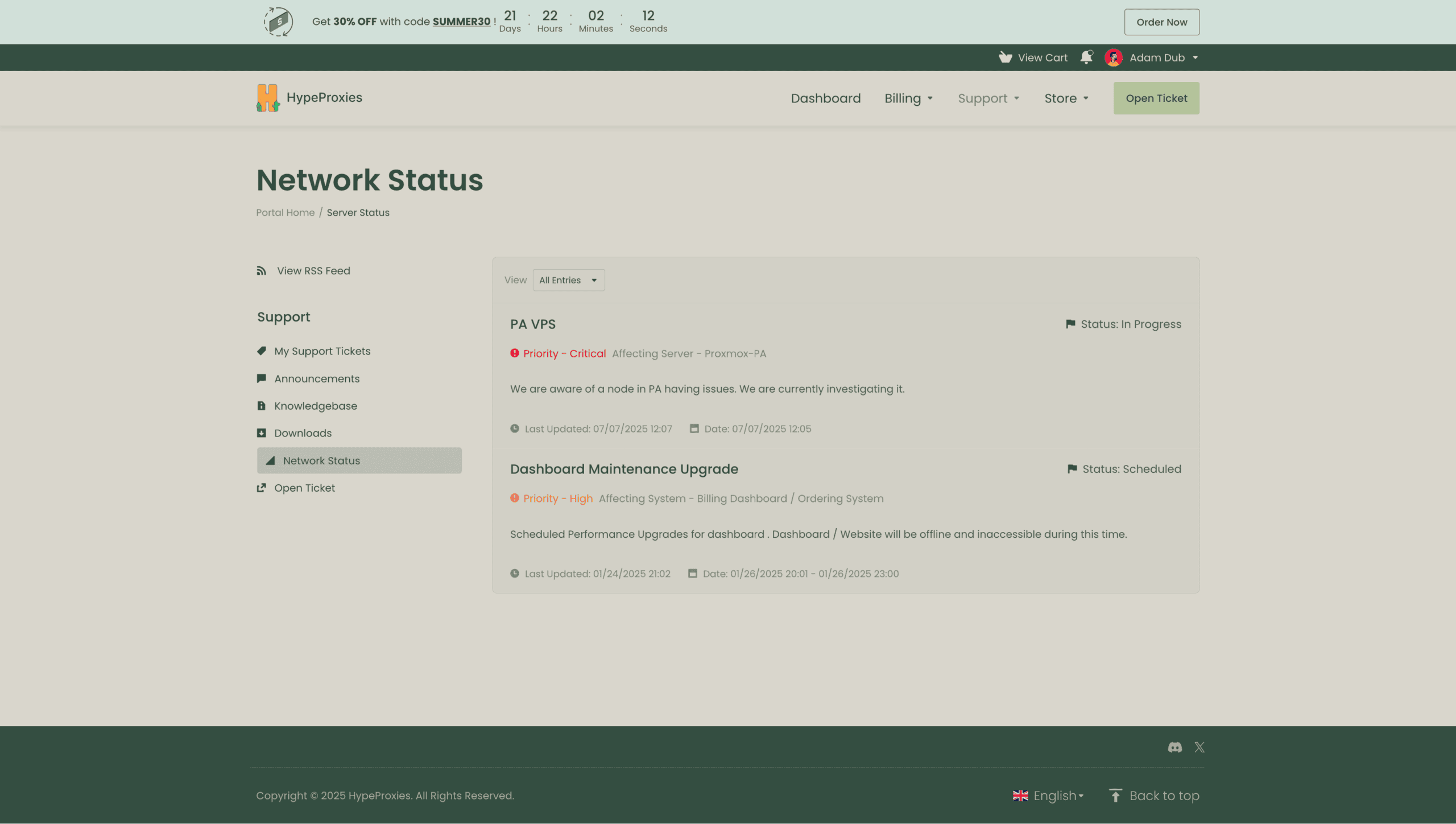Open the notifications bell icon

point(1086,57)
